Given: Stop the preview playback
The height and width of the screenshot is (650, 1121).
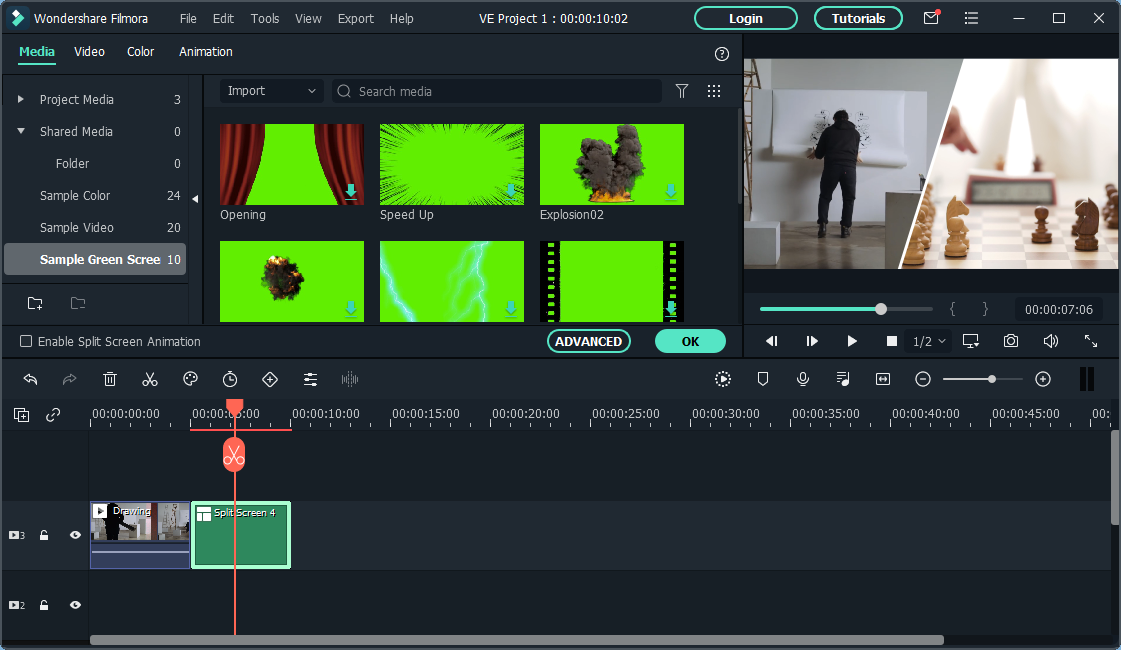Looking at the screenshot, I should [x=892, y=341].
